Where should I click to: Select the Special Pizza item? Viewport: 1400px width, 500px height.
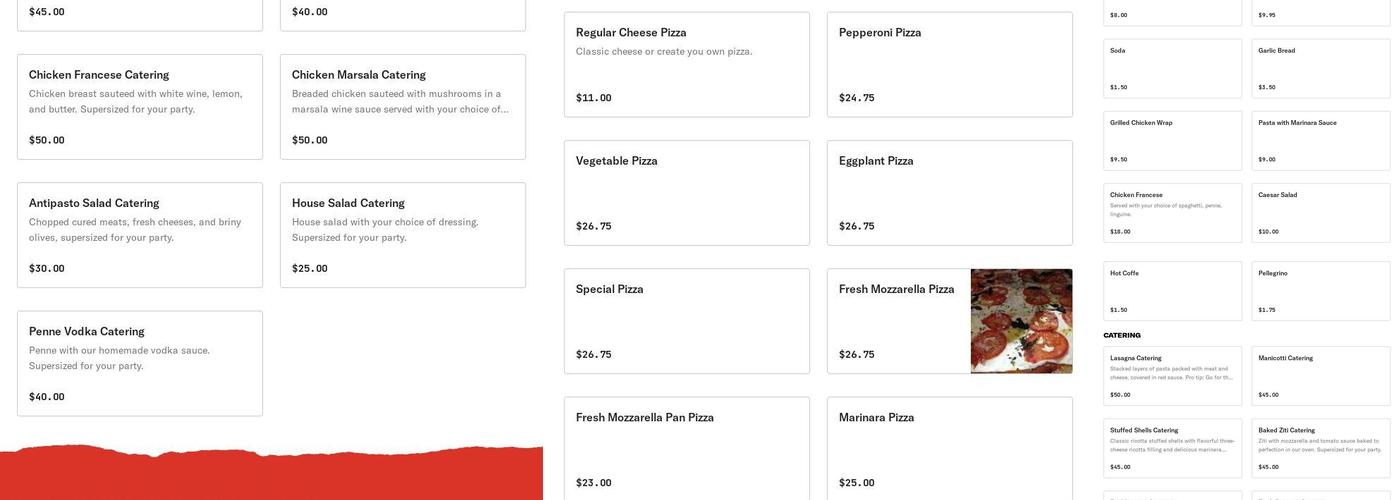pos(686,321)
